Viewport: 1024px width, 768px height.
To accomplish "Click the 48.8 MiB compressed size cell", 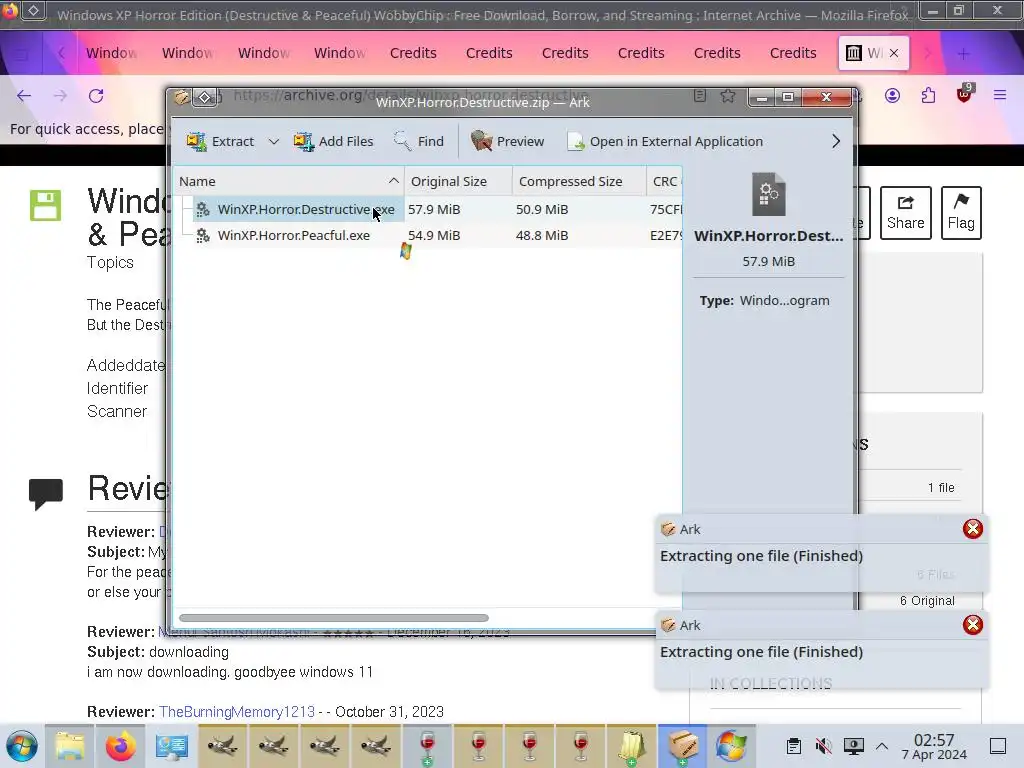I will pyautogui.click(x=542, y=235).
